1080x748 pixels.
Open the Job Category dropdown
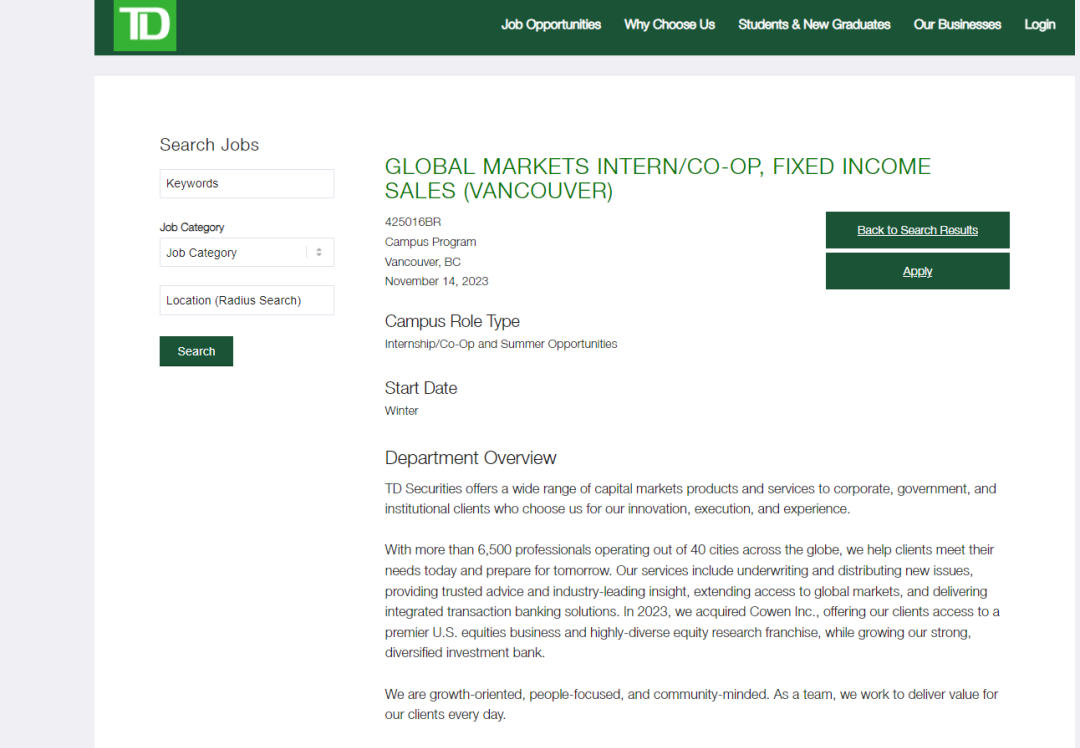(x=247, y=253)
